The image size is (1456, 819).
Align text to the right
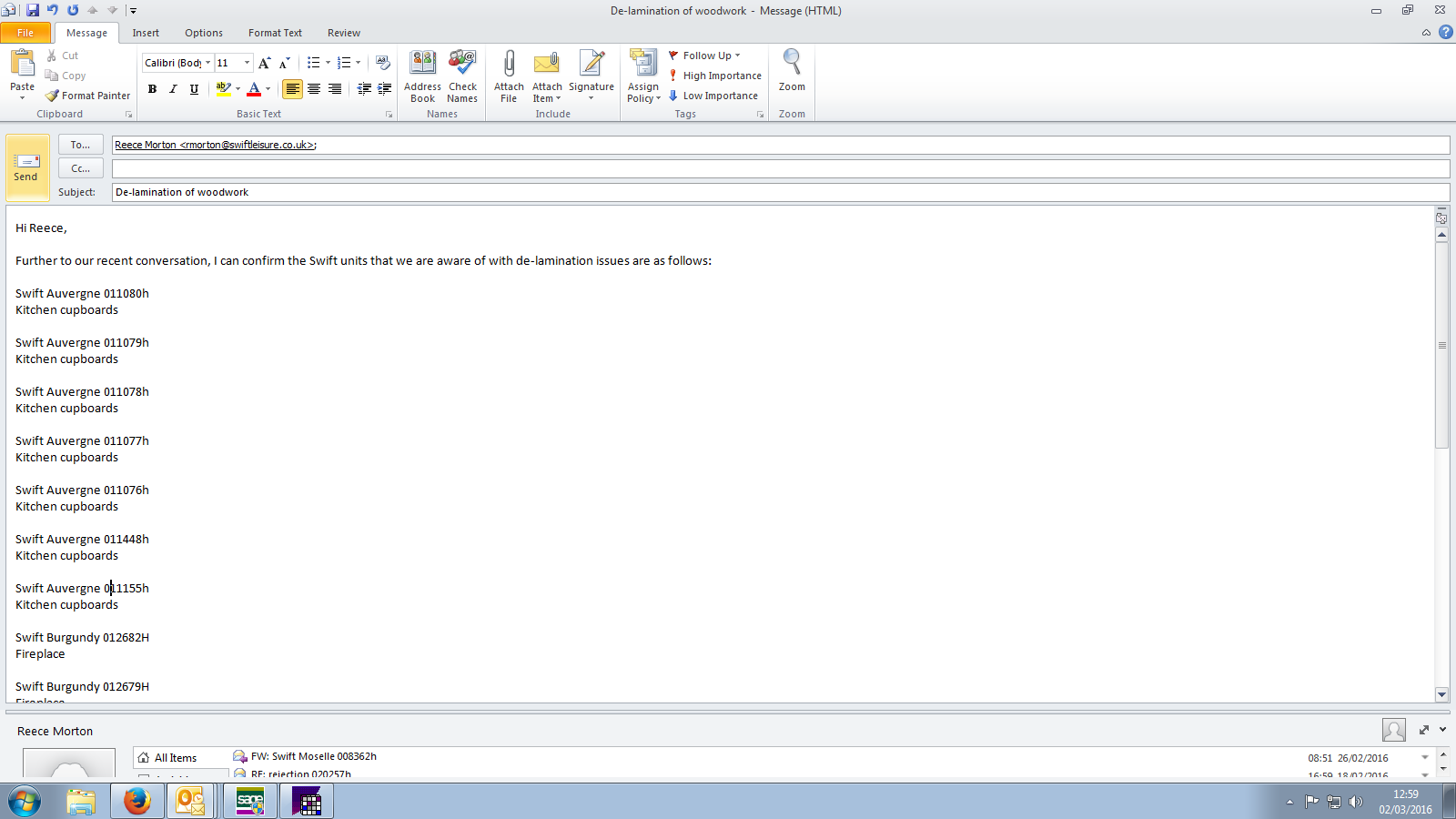coord(335,88)
